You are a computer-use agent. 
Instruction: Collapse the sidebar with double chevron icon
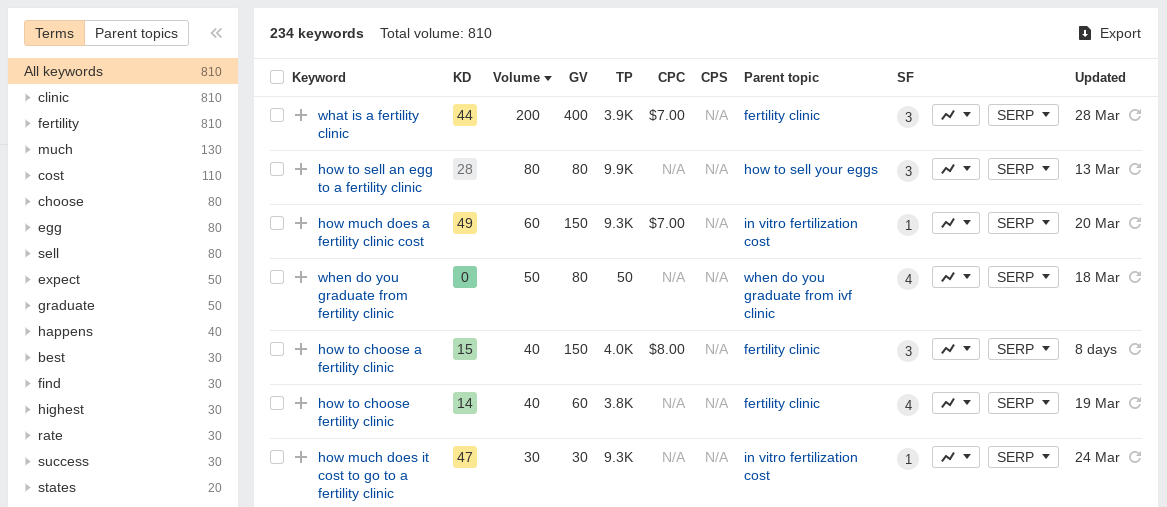[216, 33]
